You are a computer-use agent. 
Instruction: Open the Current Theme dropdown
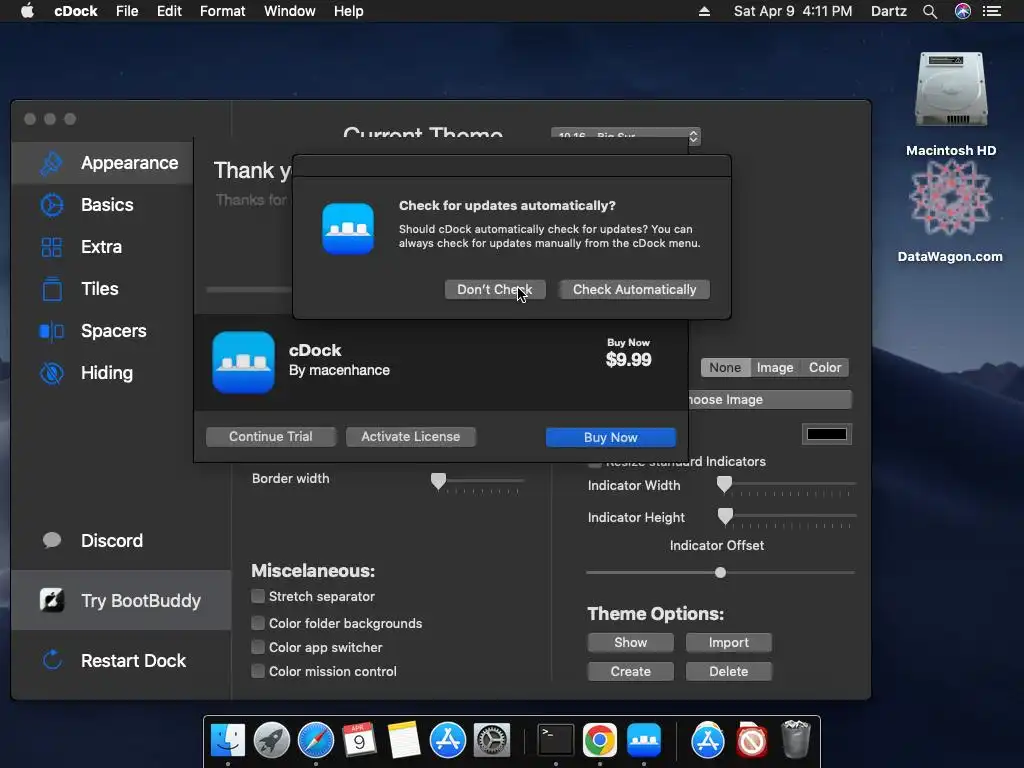pos(626,136)
